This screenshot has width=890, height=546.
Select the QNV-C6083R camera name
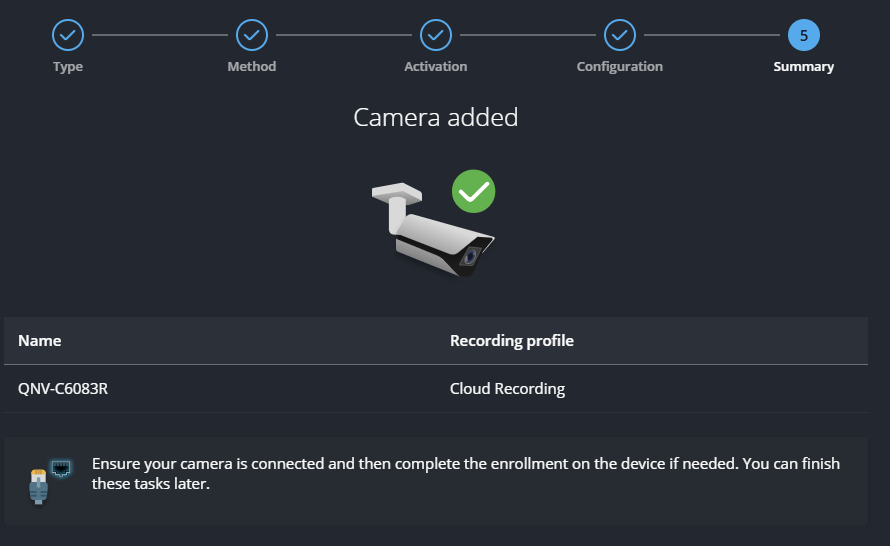pos(63,389)
